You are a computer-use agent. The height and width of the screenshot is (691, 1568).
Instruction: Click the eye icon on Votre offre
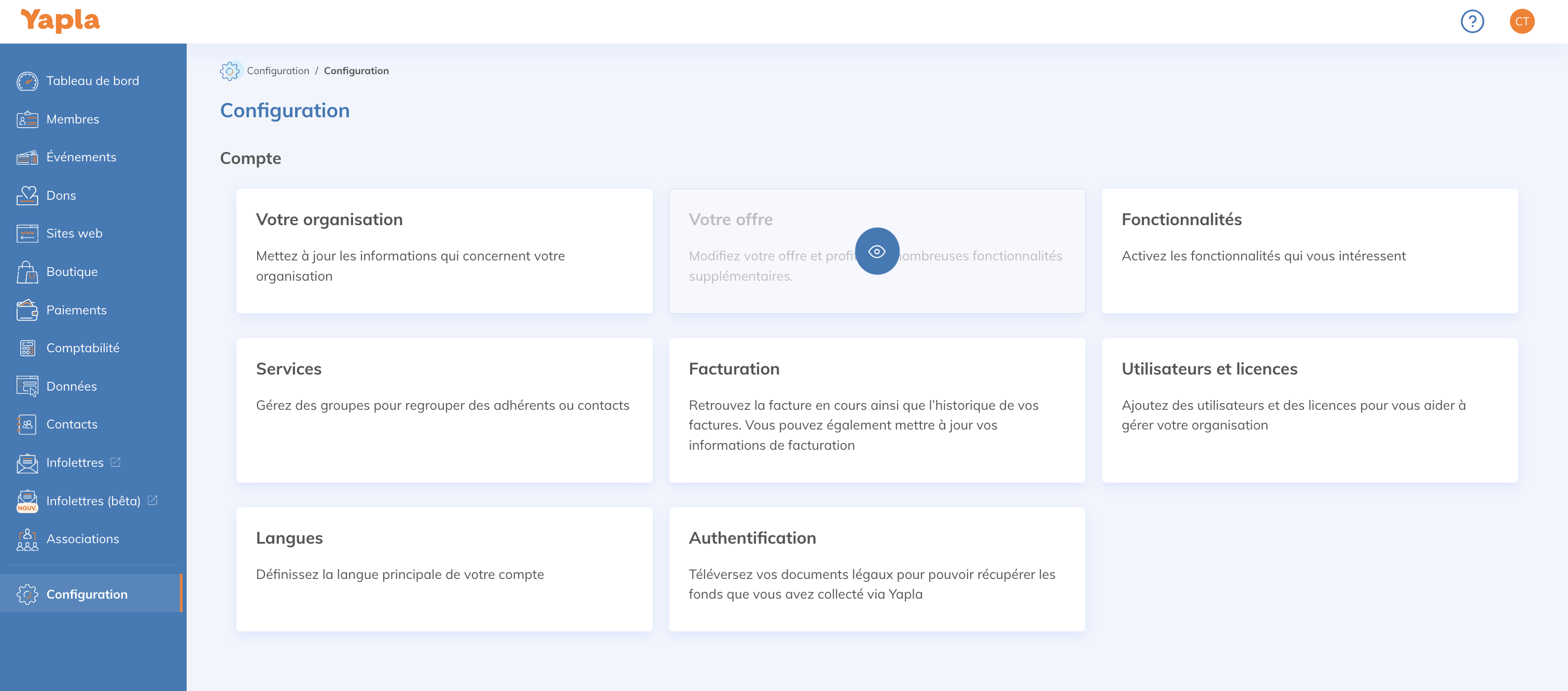876,252
